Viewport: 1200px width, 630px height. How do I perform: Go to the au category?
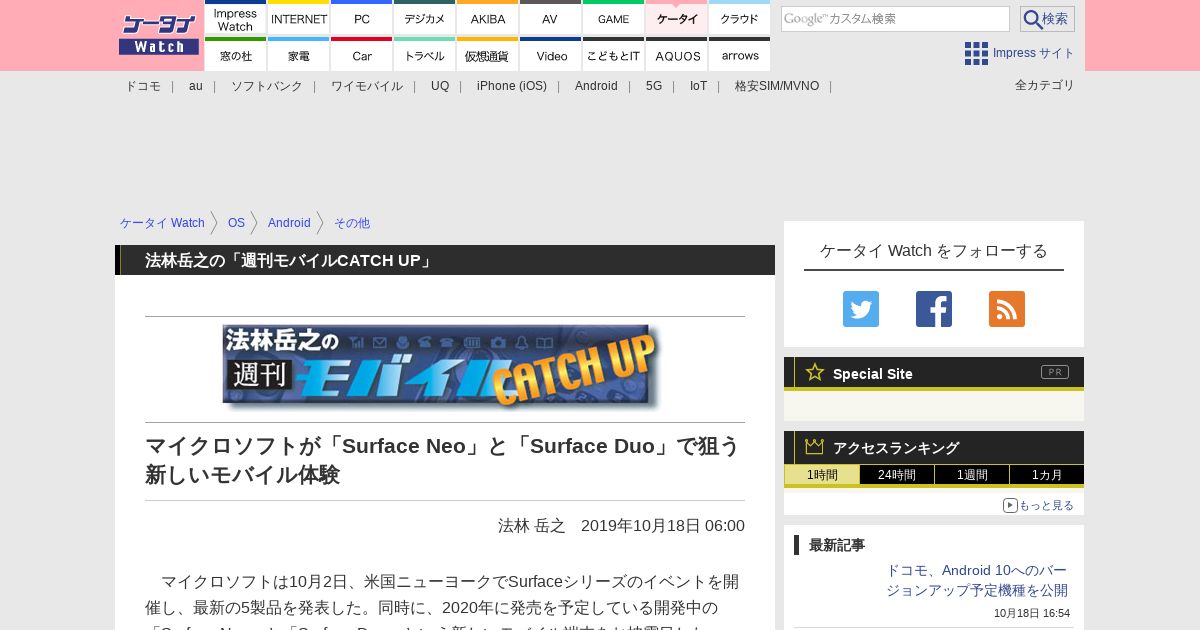(x=196, y=86)
